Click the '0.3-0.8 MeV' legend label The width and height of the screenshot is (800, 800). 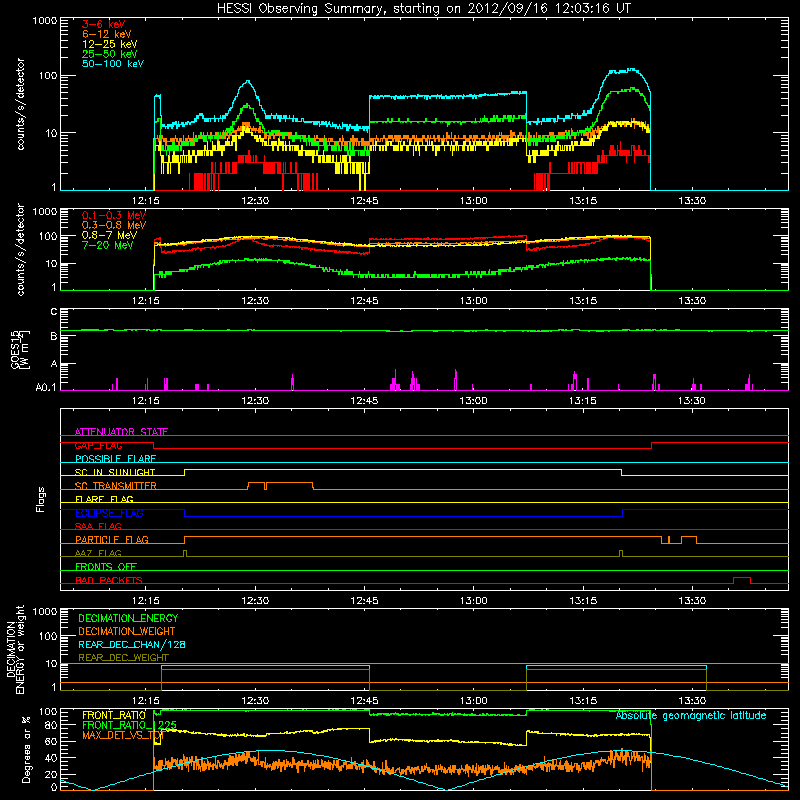pyautogui.click(x=114, y=226)
